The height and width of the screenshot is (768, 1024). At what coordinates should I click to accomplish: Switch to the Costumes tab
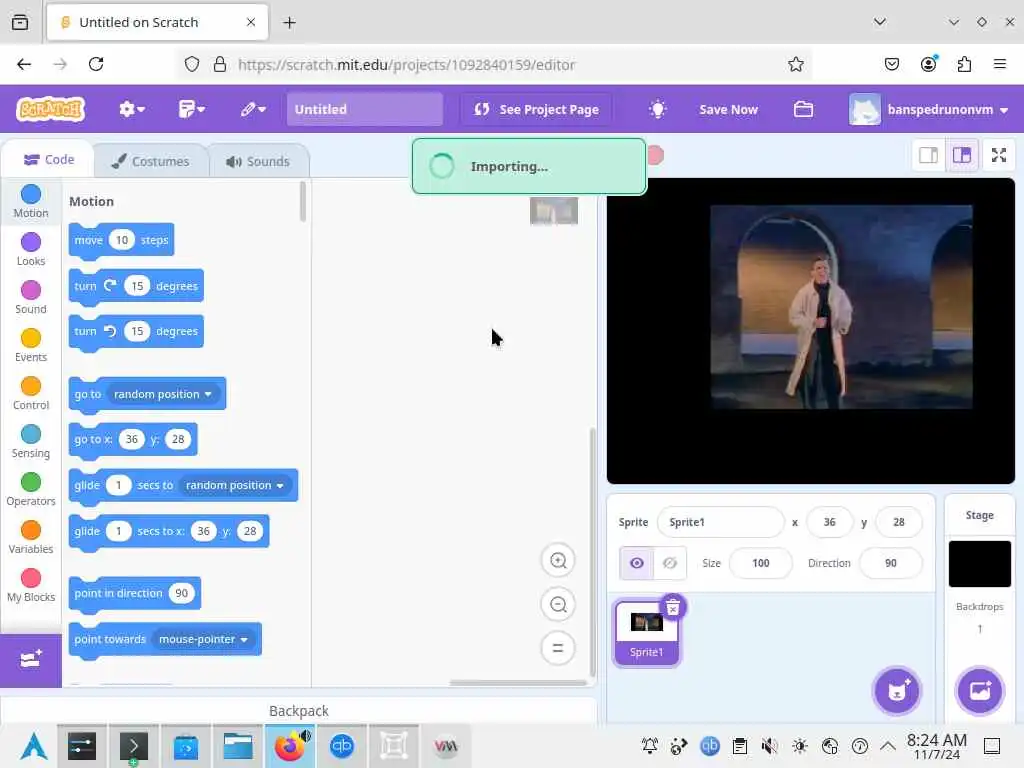click(x=151, y=161)
